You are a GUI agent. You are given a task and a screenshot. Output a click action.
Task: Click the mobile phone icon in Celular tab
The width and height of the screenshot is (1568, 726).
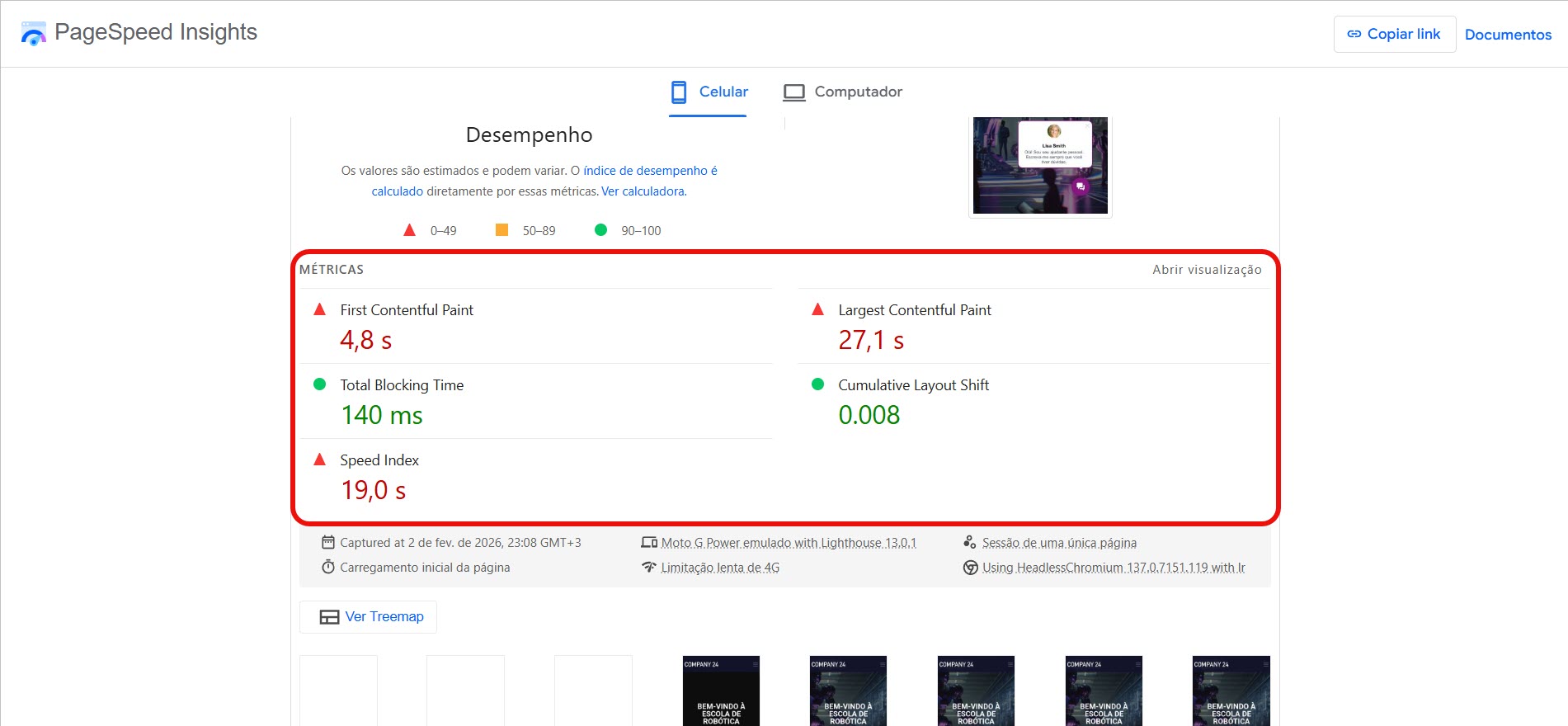pos(679,92)
